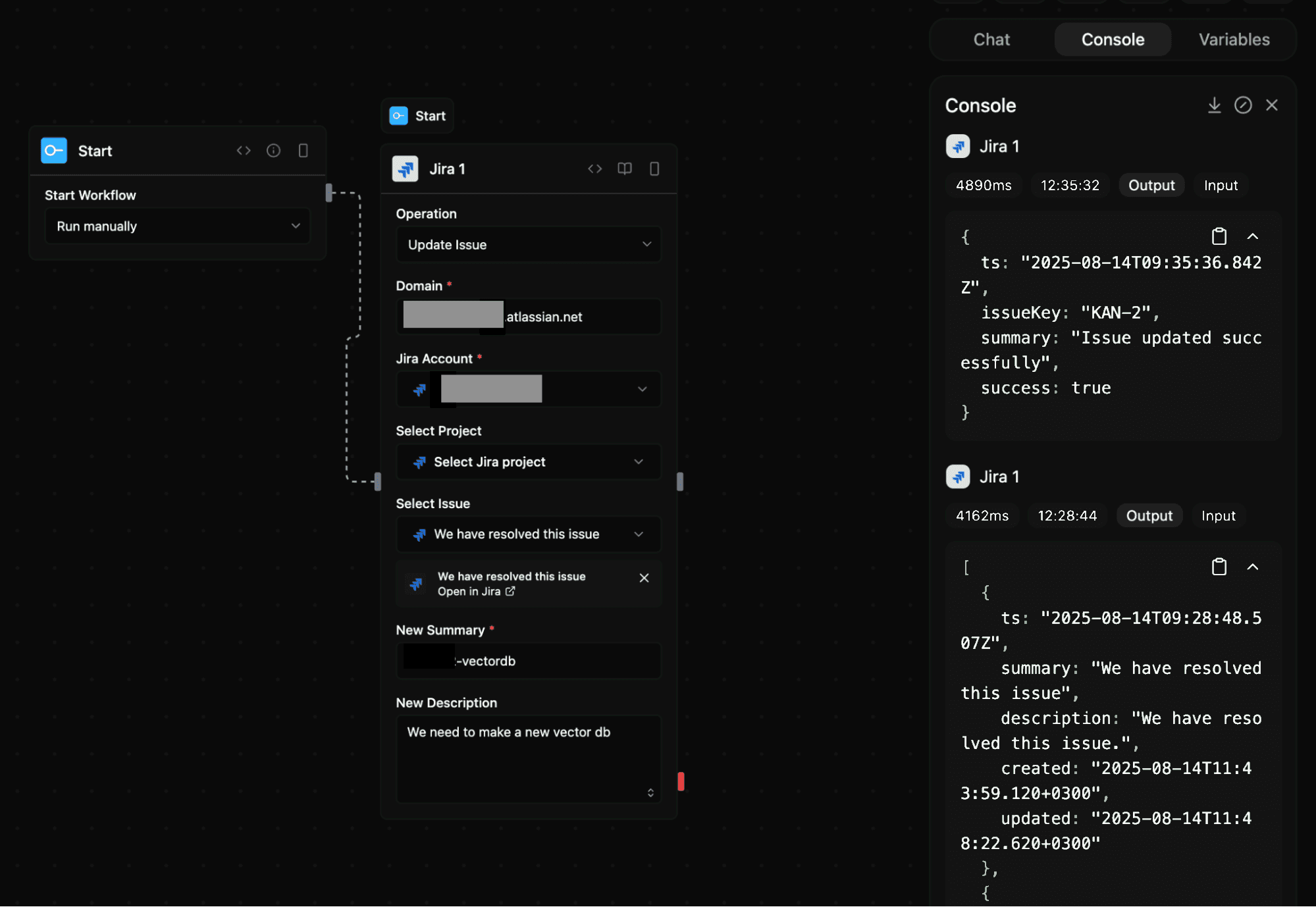This screenshot has width=1316, height=907.
Task: Open the Operation dropdown showing Update Issue
Action: coord(528,244)
